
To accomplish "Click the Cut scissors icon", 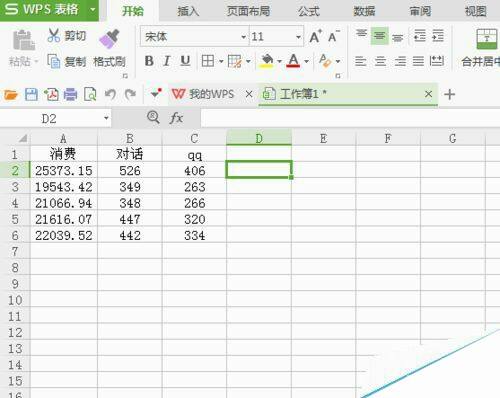I will (x=54, y=35).
